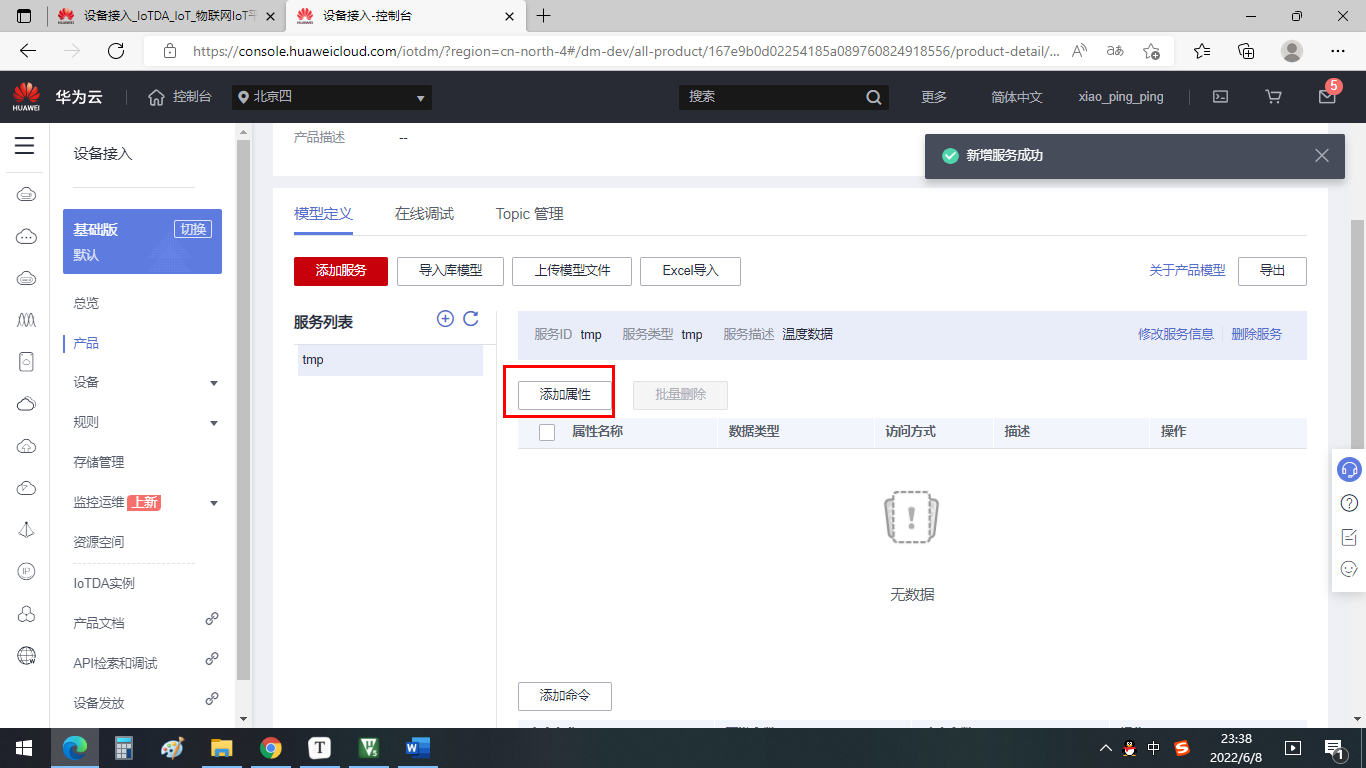Select the tmp service in the list

coord(390,360)
